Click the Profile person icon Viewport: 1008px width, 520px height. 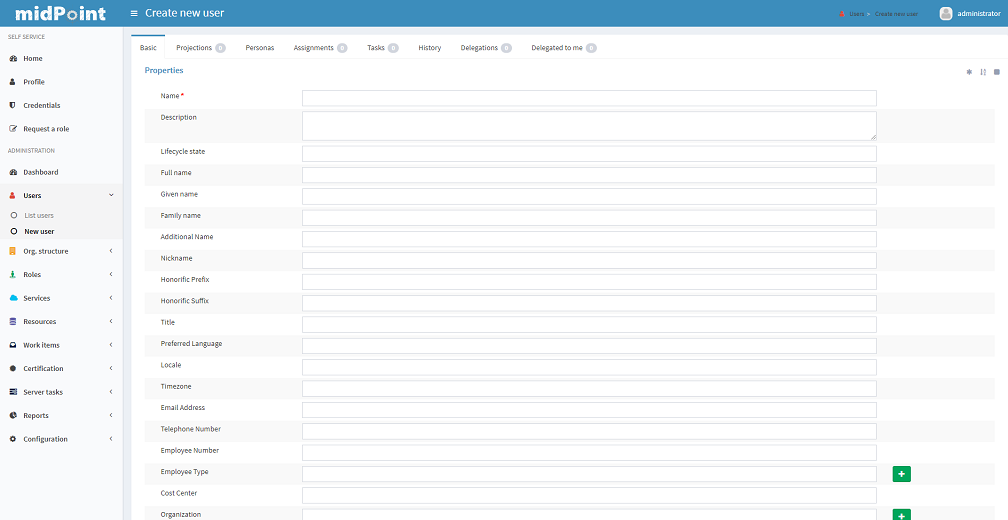(x=13, y=82)
